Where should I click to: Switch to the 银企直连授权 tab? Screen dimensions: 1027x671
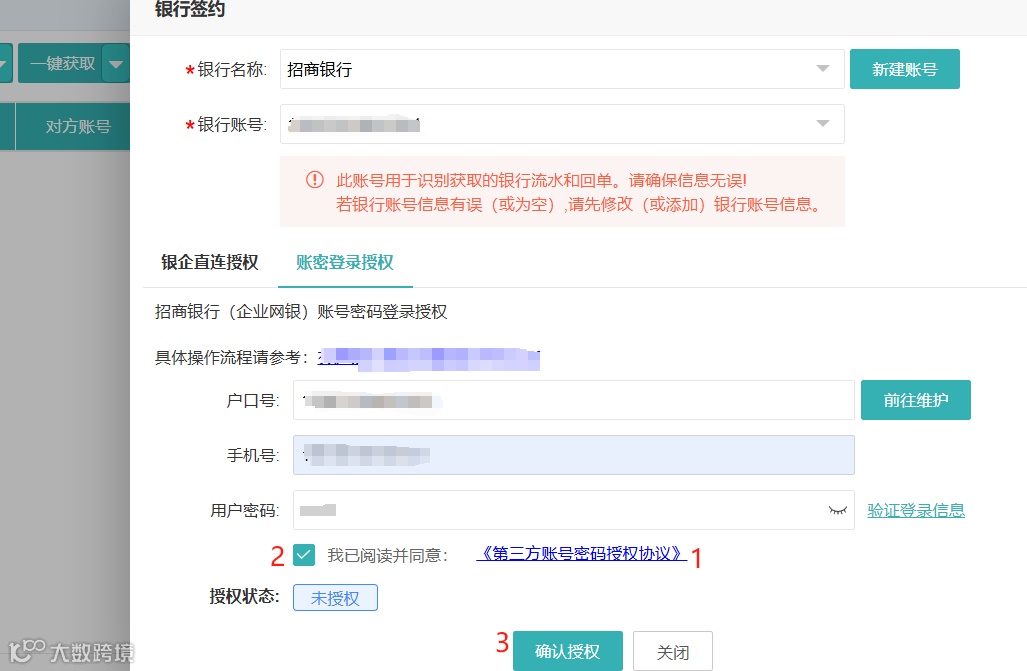pos(210,262)
